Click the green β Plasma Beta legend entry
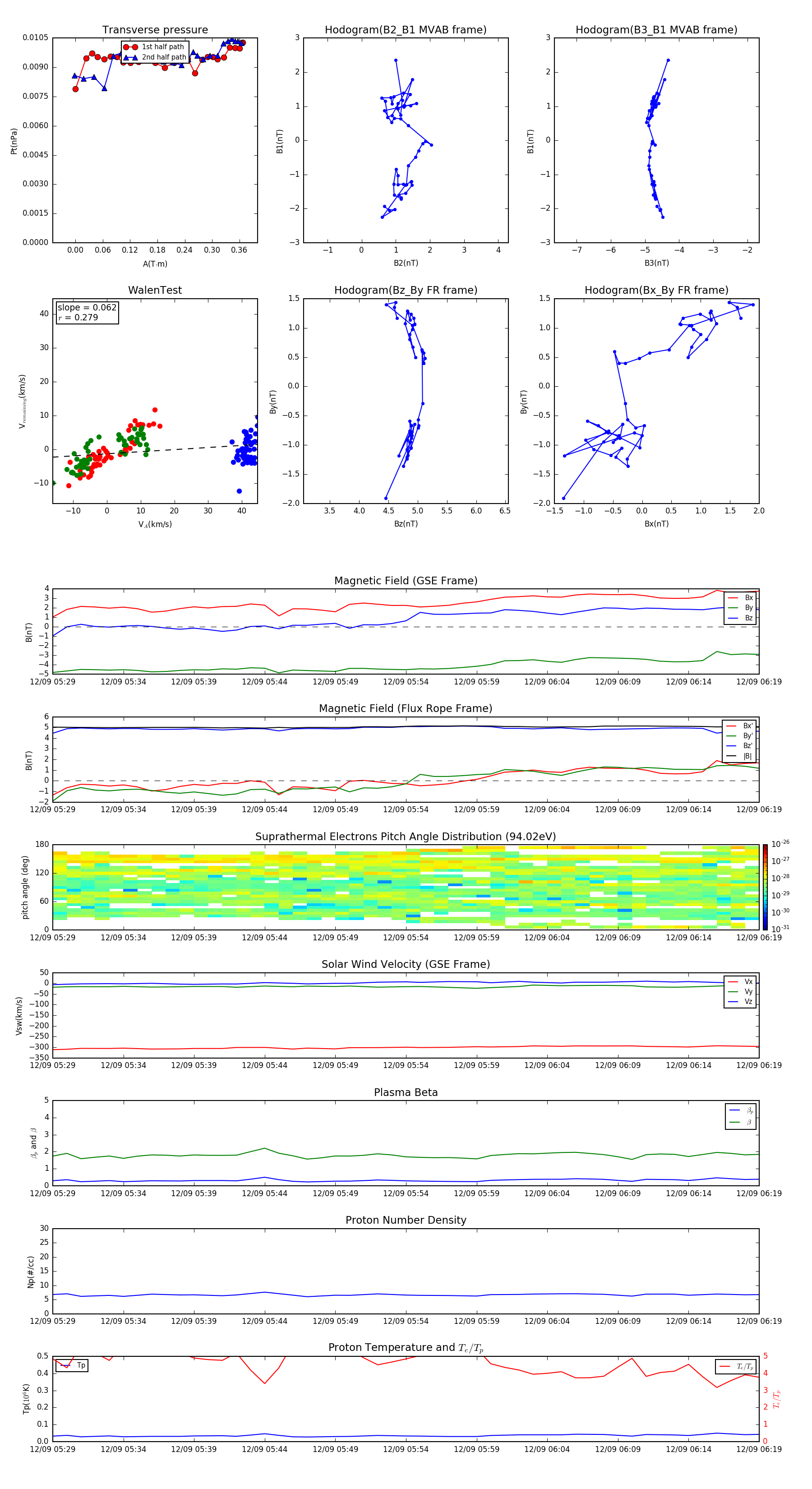The image size is (812, 1489). tap(741, 1122)
